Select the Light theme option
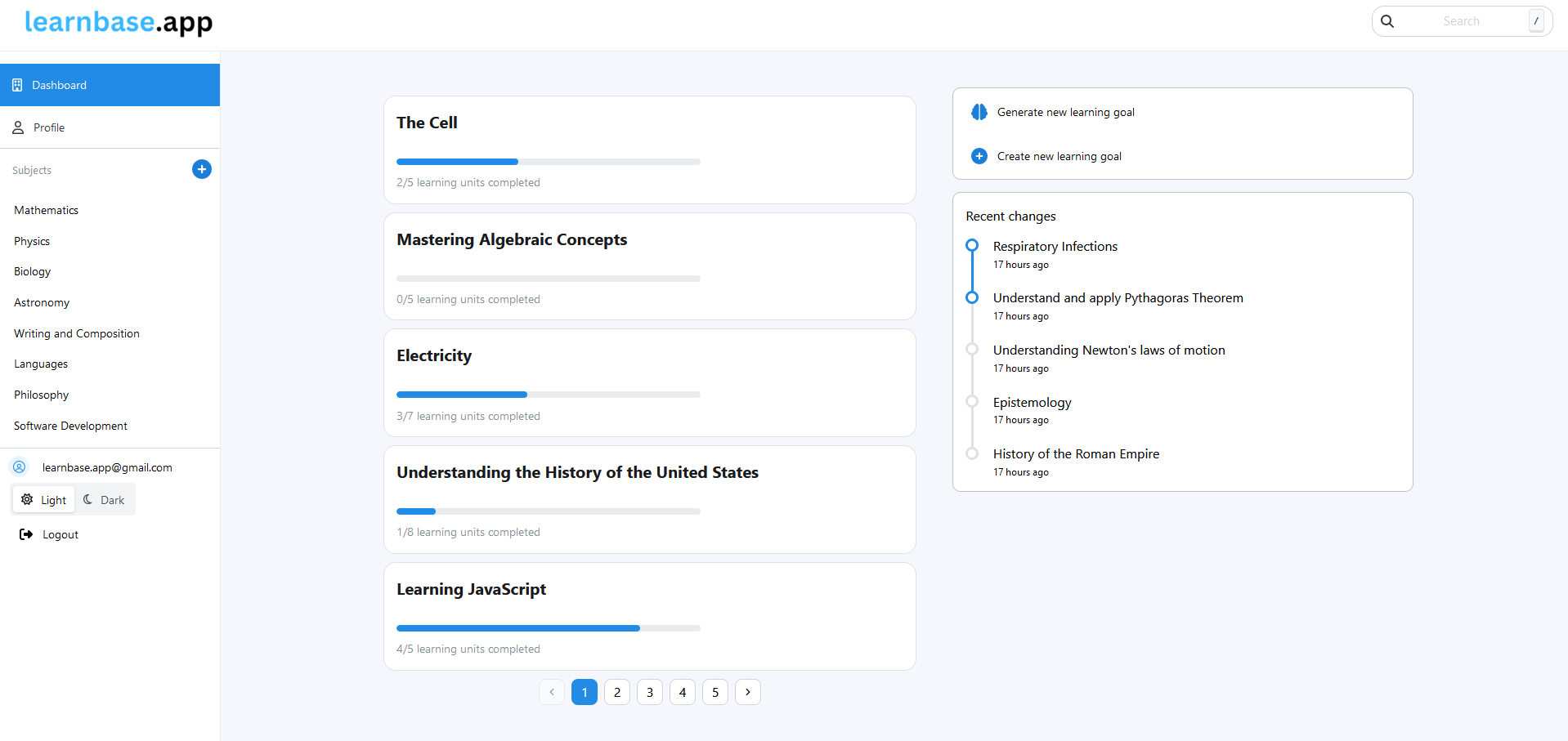Image resolution: width=1568 pixels, height=741 pixels. point(44,500)
